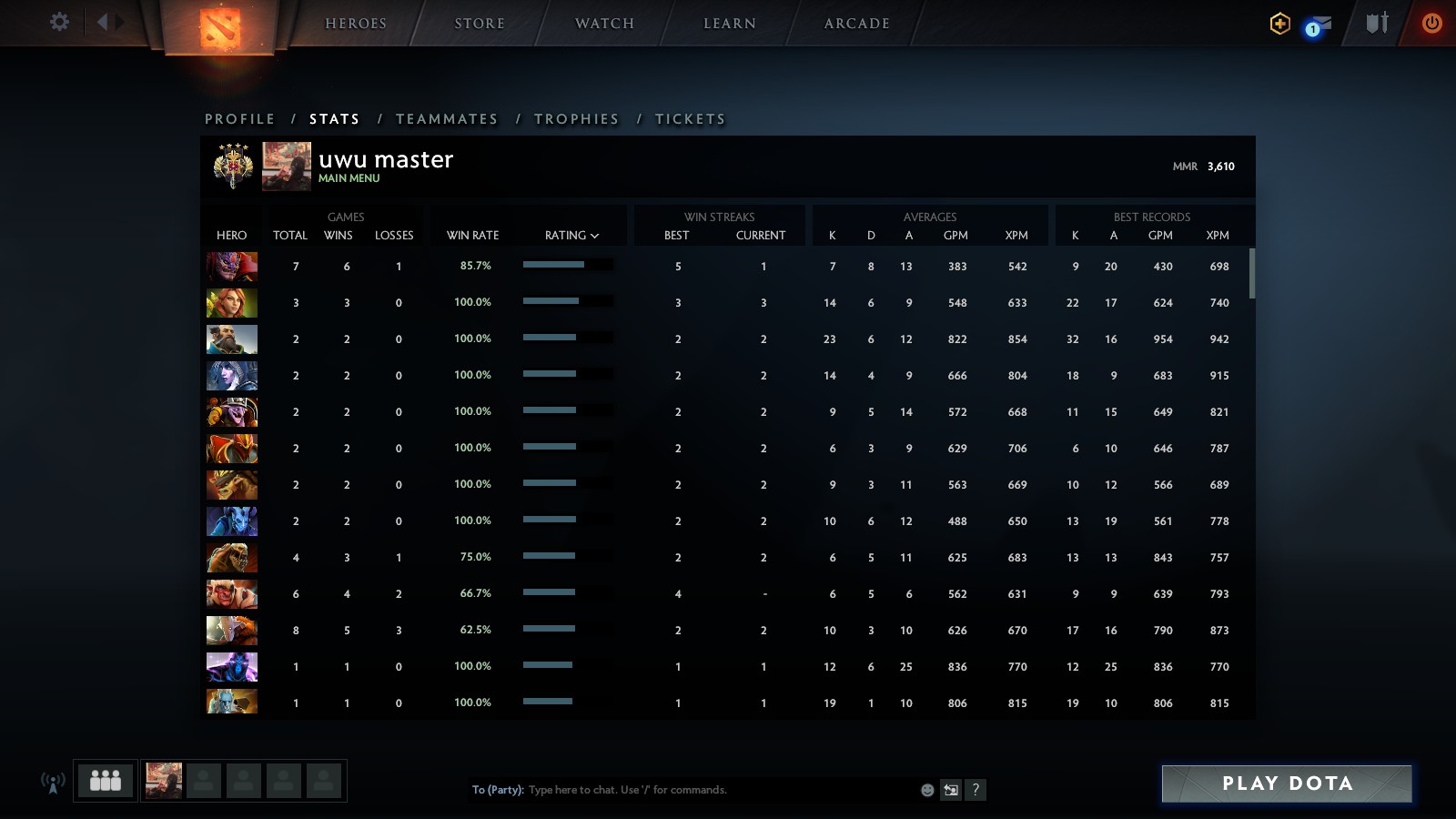Click rating bar of 85.7% win rate row

tap(568, 265)
